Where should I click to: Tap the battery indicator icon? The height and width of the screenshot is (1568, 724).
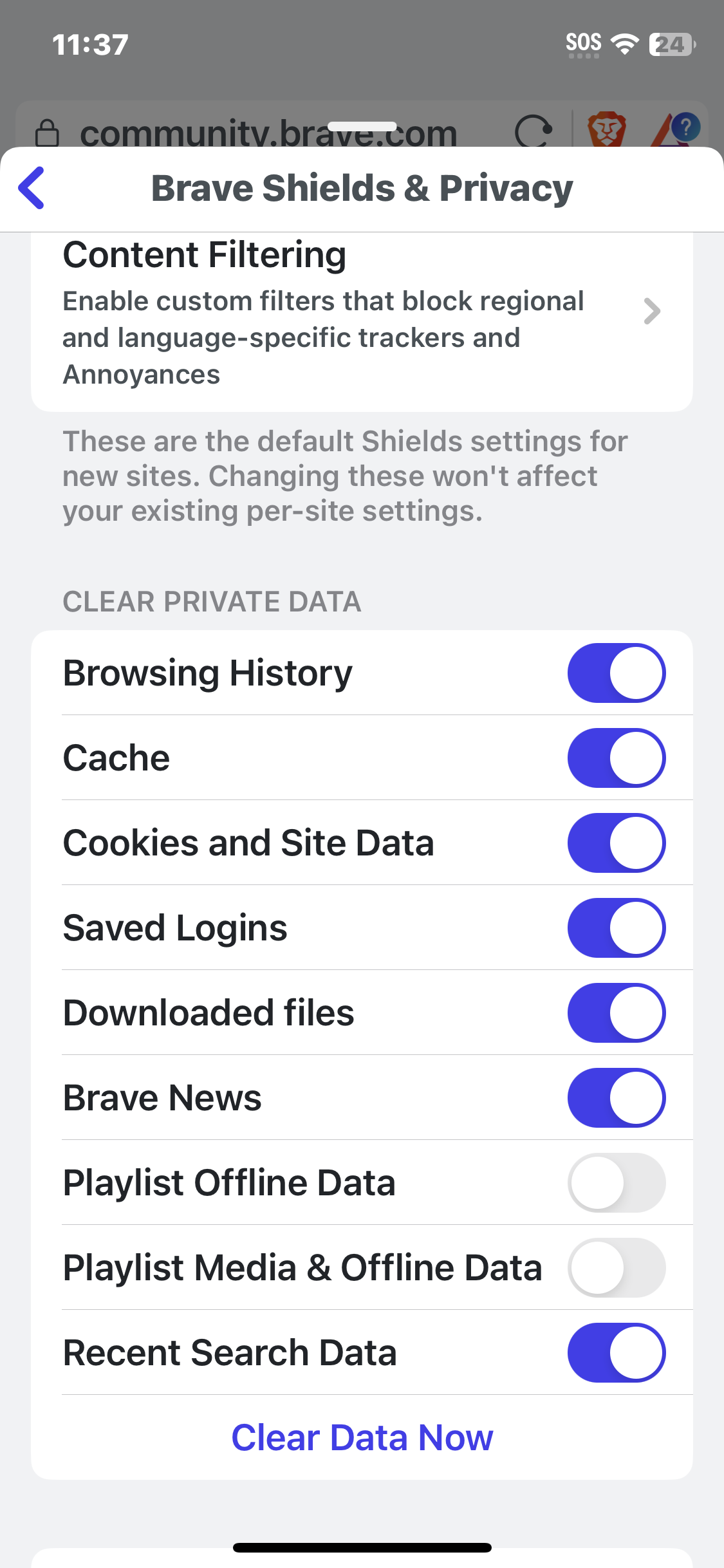[x=672, y=44]
